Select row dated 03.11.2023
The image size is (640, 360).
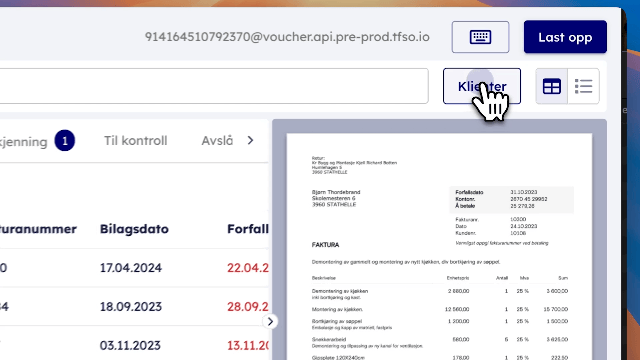(x=134, y=345)
